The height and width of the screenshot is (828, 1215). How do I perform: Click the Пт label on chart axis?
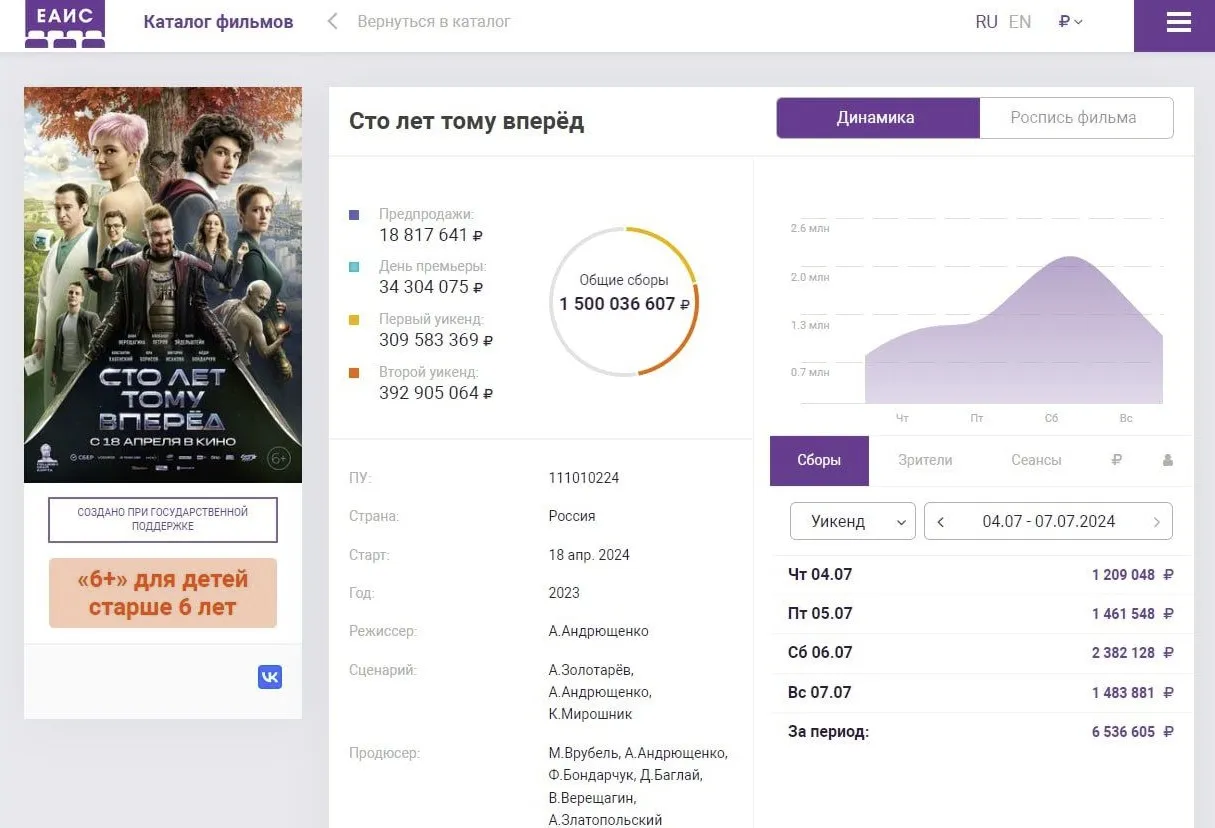[977, 418]
